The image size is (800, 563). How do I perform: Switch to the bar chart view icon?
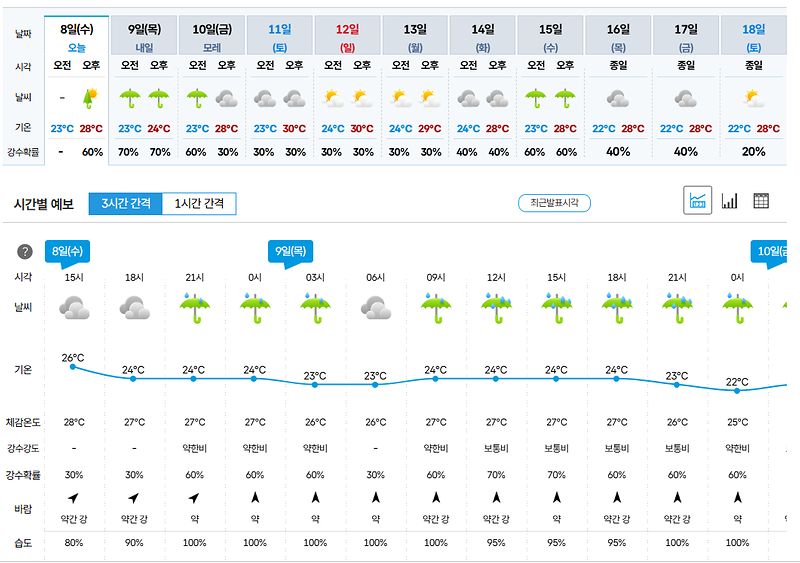[730, 201]
